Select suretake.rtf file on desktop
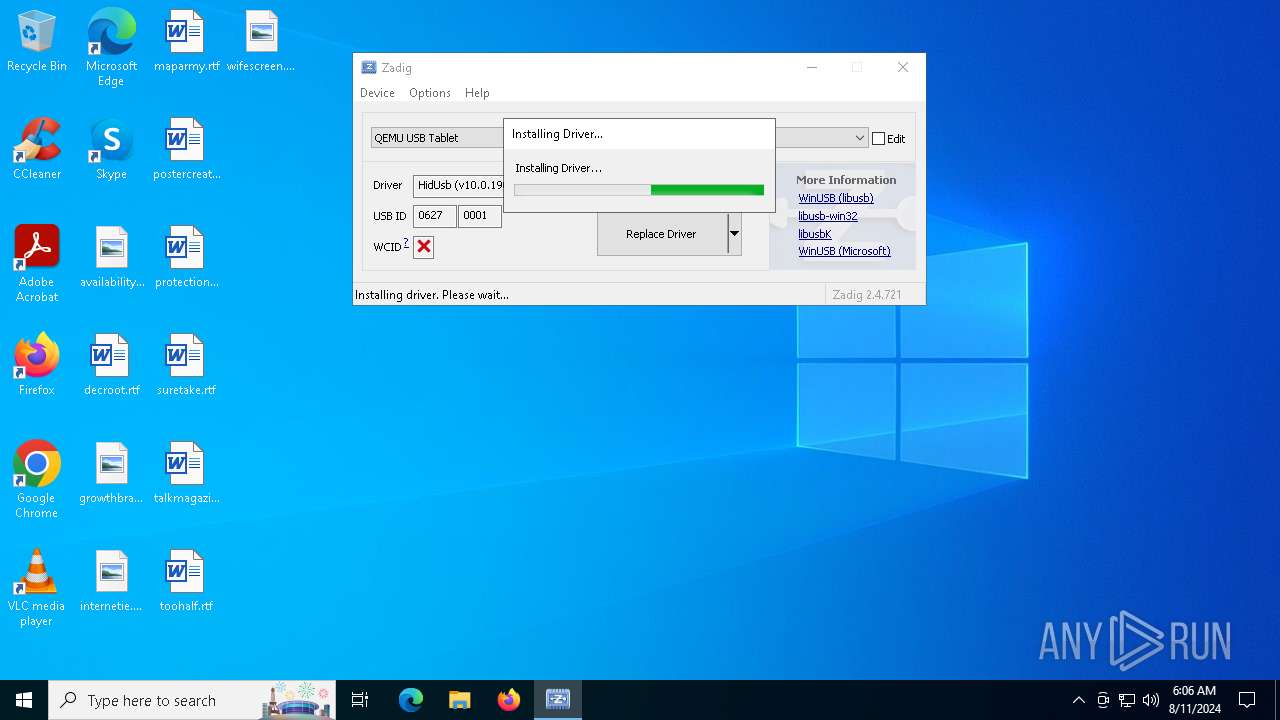 (186, 366)
